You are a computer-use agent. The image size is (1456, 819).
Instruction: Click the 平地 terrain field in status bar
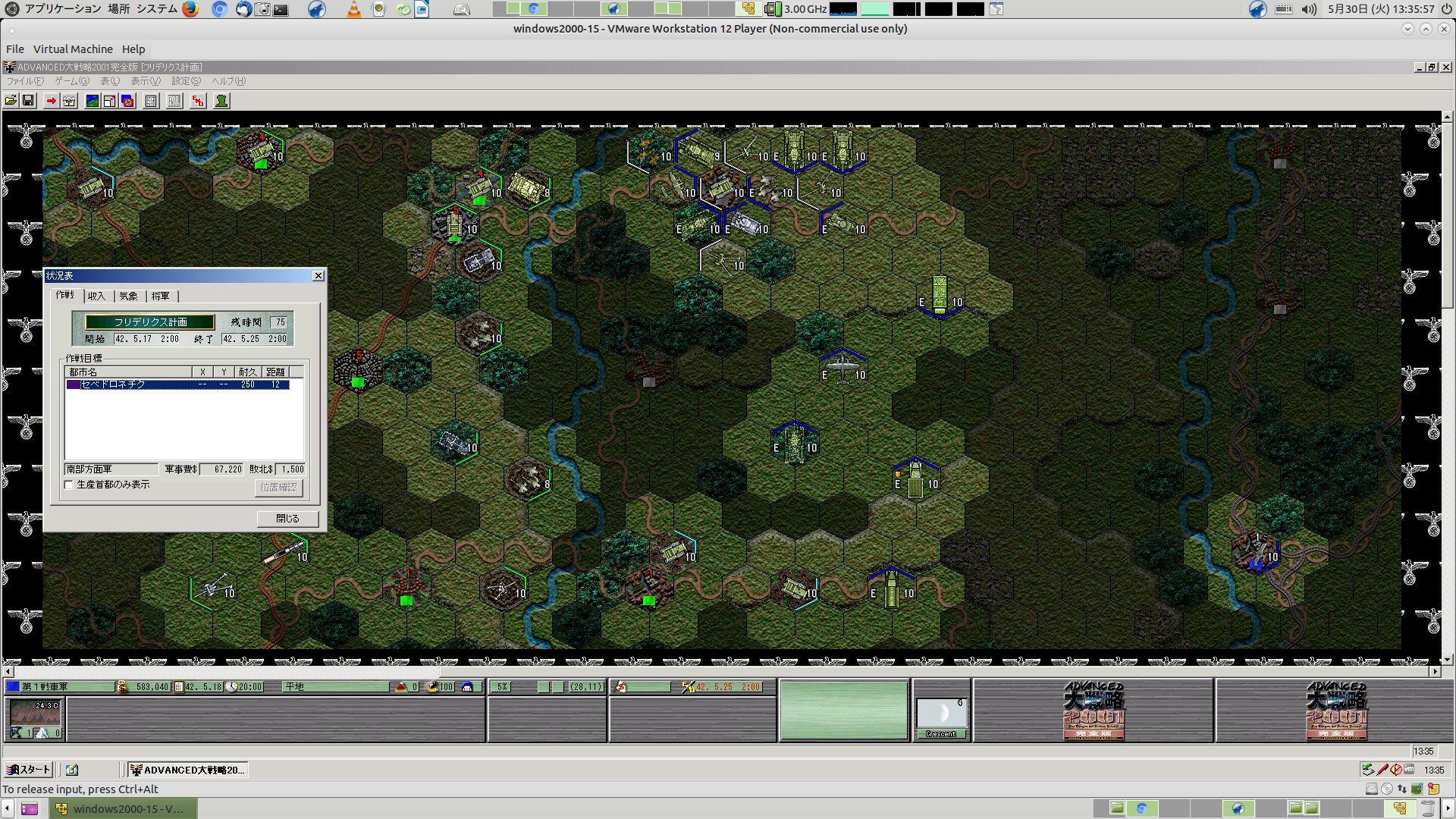tap(334, 687)
